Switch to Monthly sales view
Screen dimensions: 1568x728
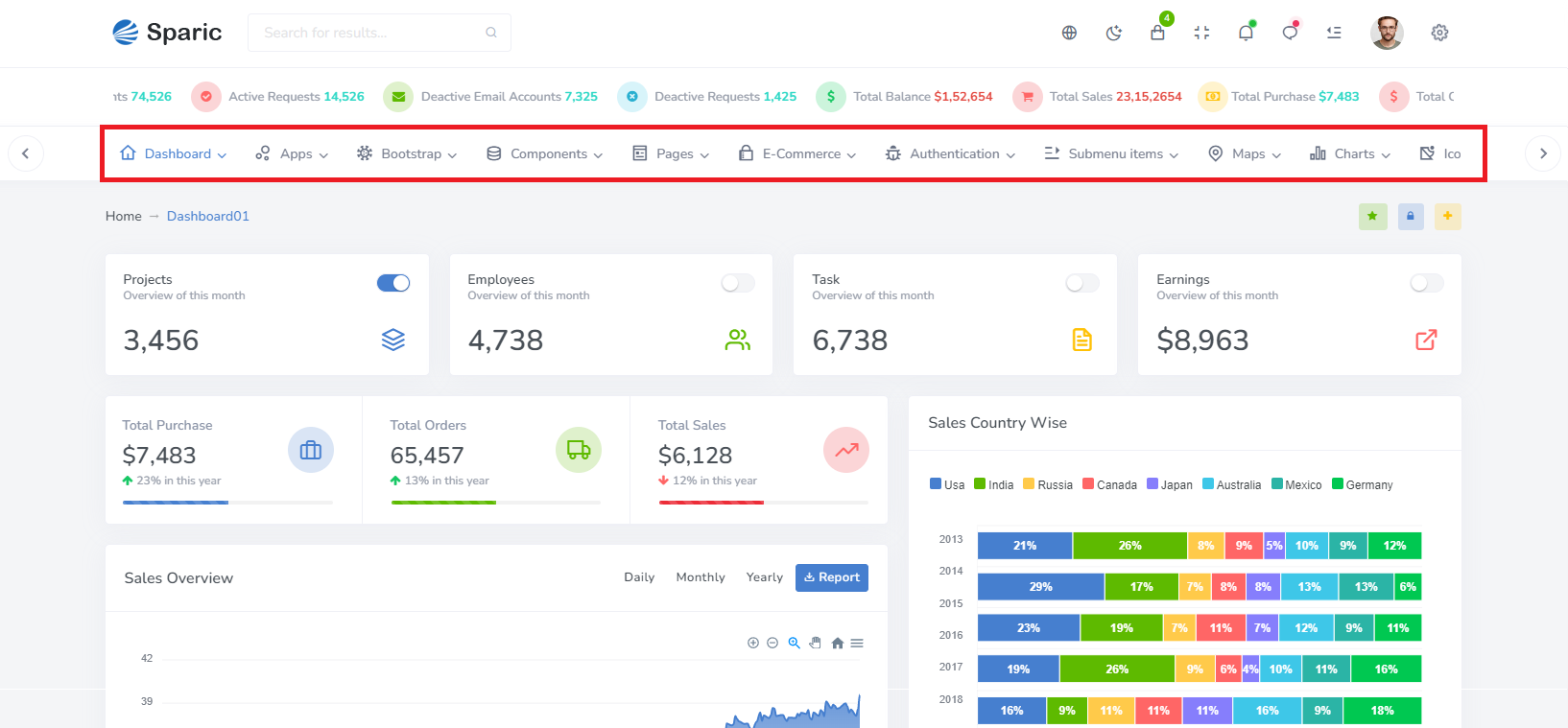tap(701, 577)
